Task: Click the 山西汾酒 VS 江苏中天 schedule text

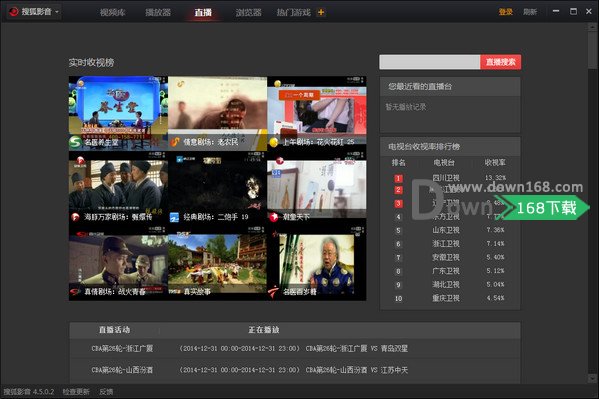Action: [356, 370]
